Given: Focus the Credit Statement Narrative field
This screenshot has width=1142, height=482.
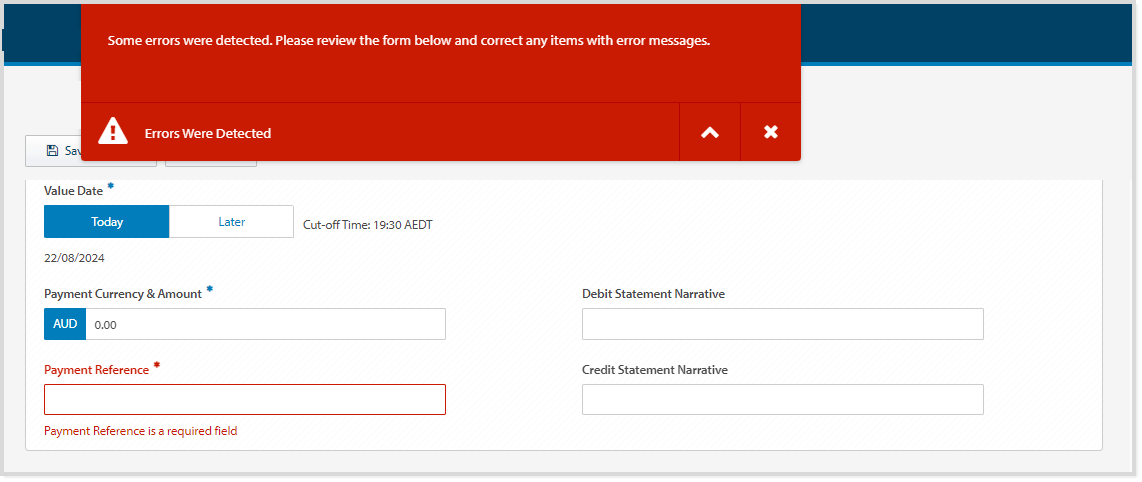Looking at the screenshot, I should (x=782, y=400).
